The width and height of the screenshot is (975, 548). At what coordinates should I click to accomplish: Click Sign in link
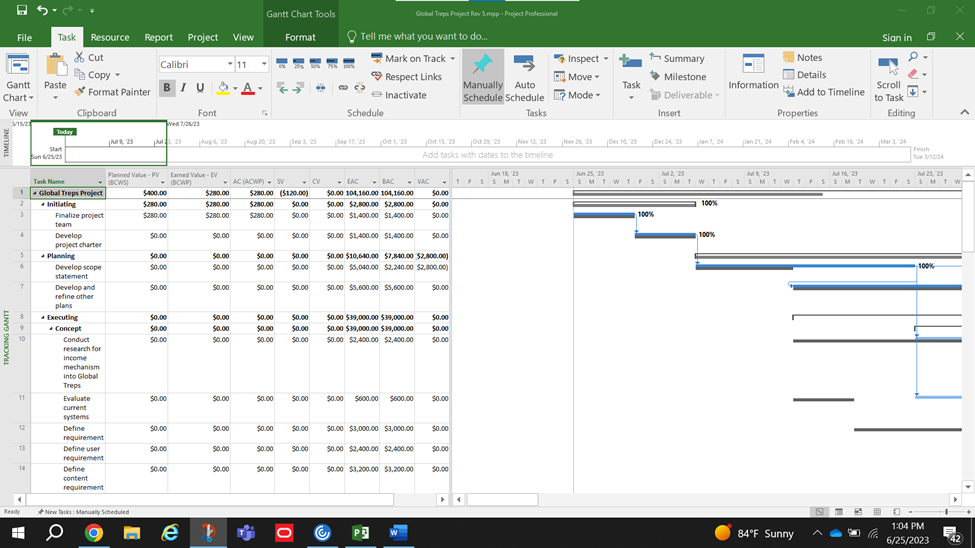pos(897,37)
